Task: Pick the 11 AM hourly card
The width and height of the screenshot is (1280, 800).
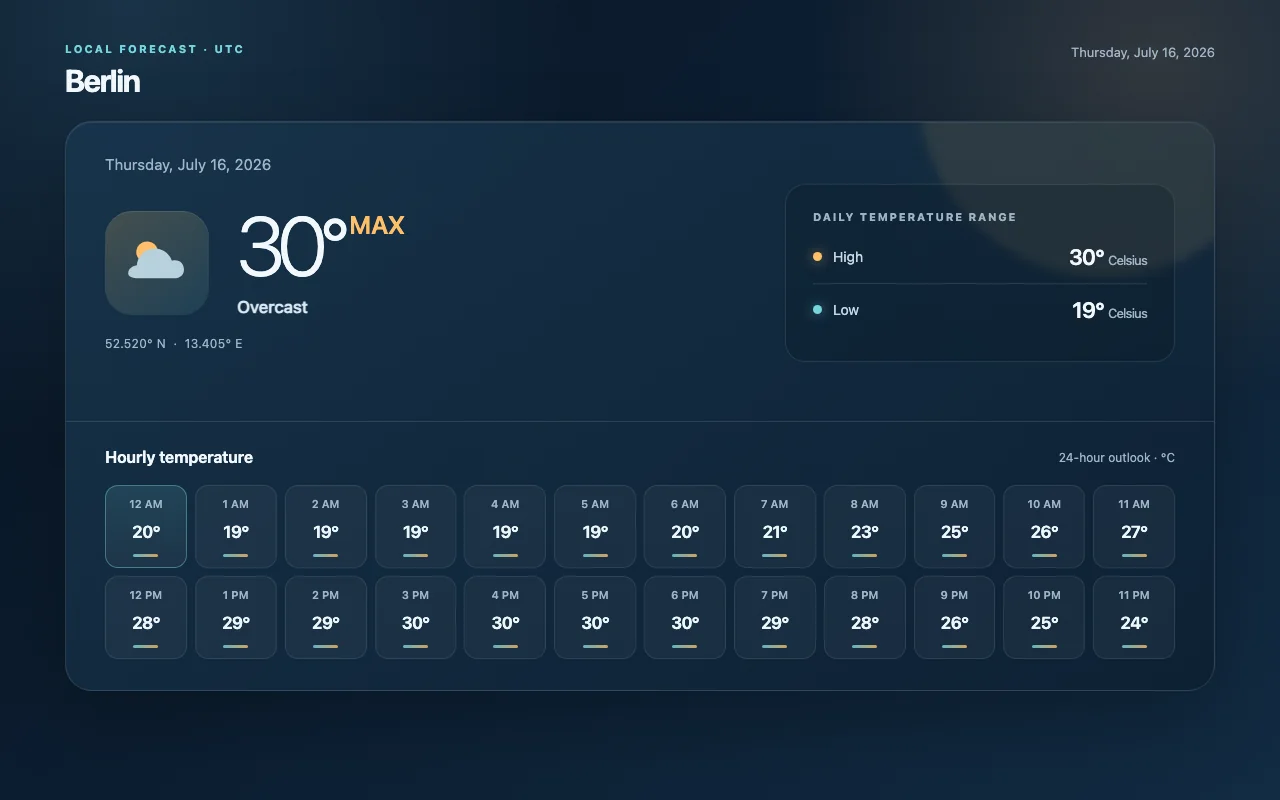Action: (x=1134, y=526)
